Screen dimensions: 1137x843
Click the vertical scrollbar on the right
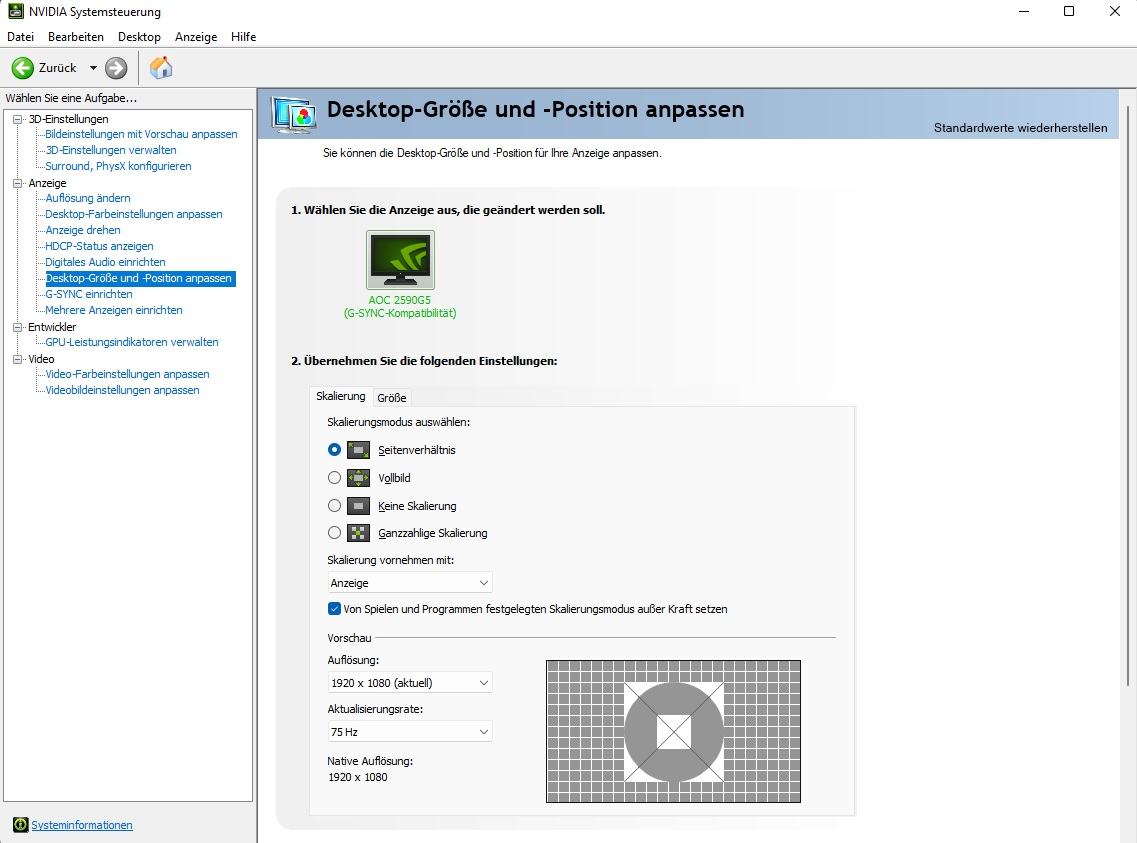(x=1128, y=395)
